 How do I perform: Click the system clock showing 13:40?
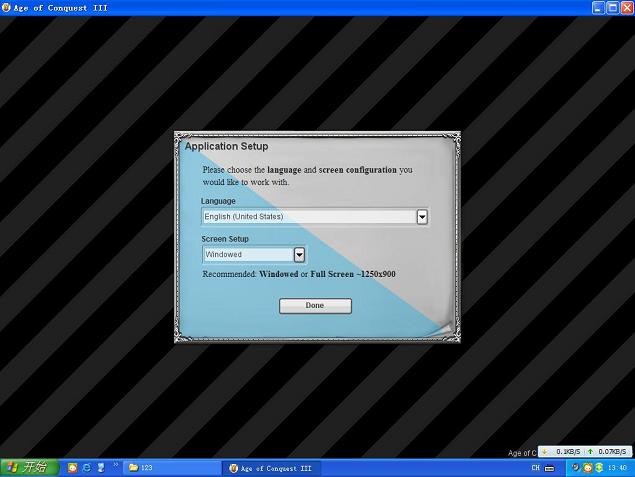(x=618, y=468)
